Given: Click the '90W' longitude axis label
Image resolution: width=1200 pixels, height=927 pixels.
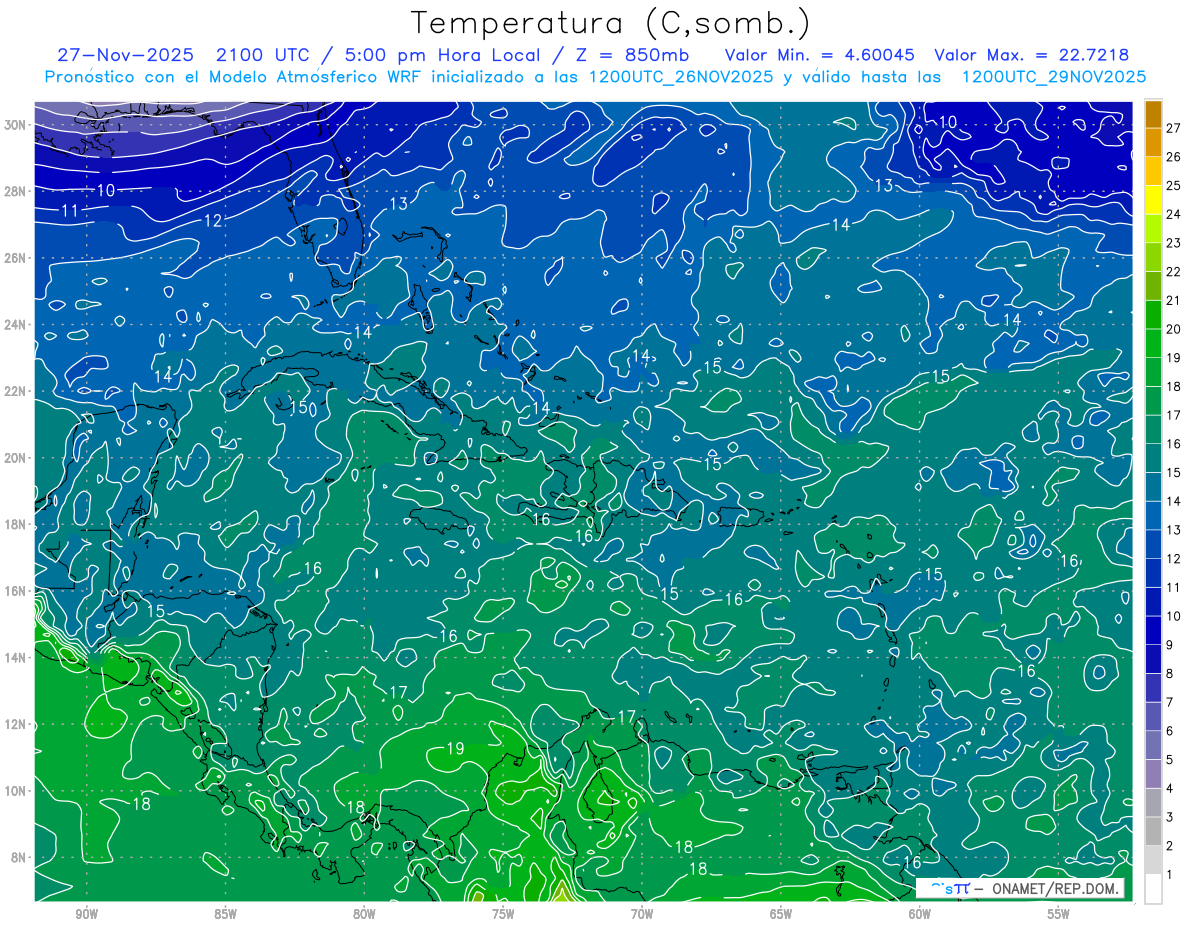Looking at the screenshot, I should (x=87, y=914).
